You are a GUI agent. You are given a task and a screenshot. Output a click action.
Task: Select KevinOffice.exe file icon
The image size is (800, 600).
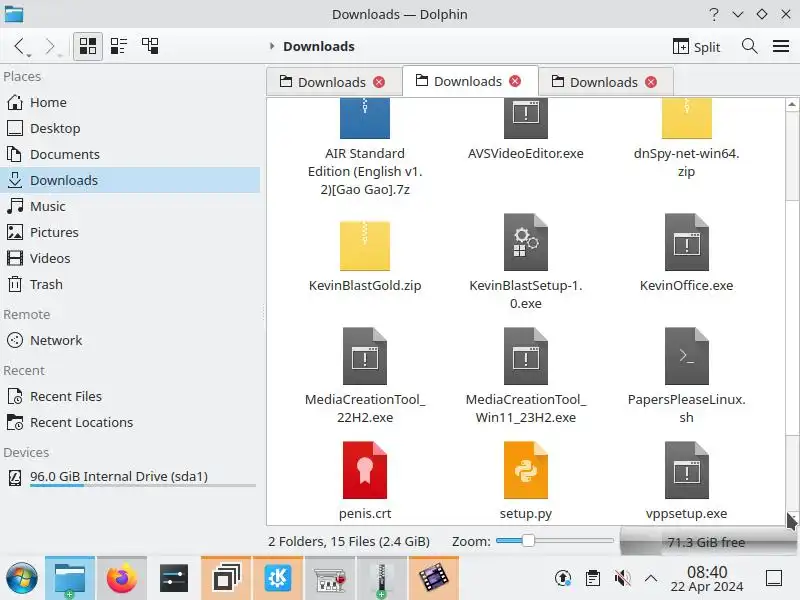[687, 242]
